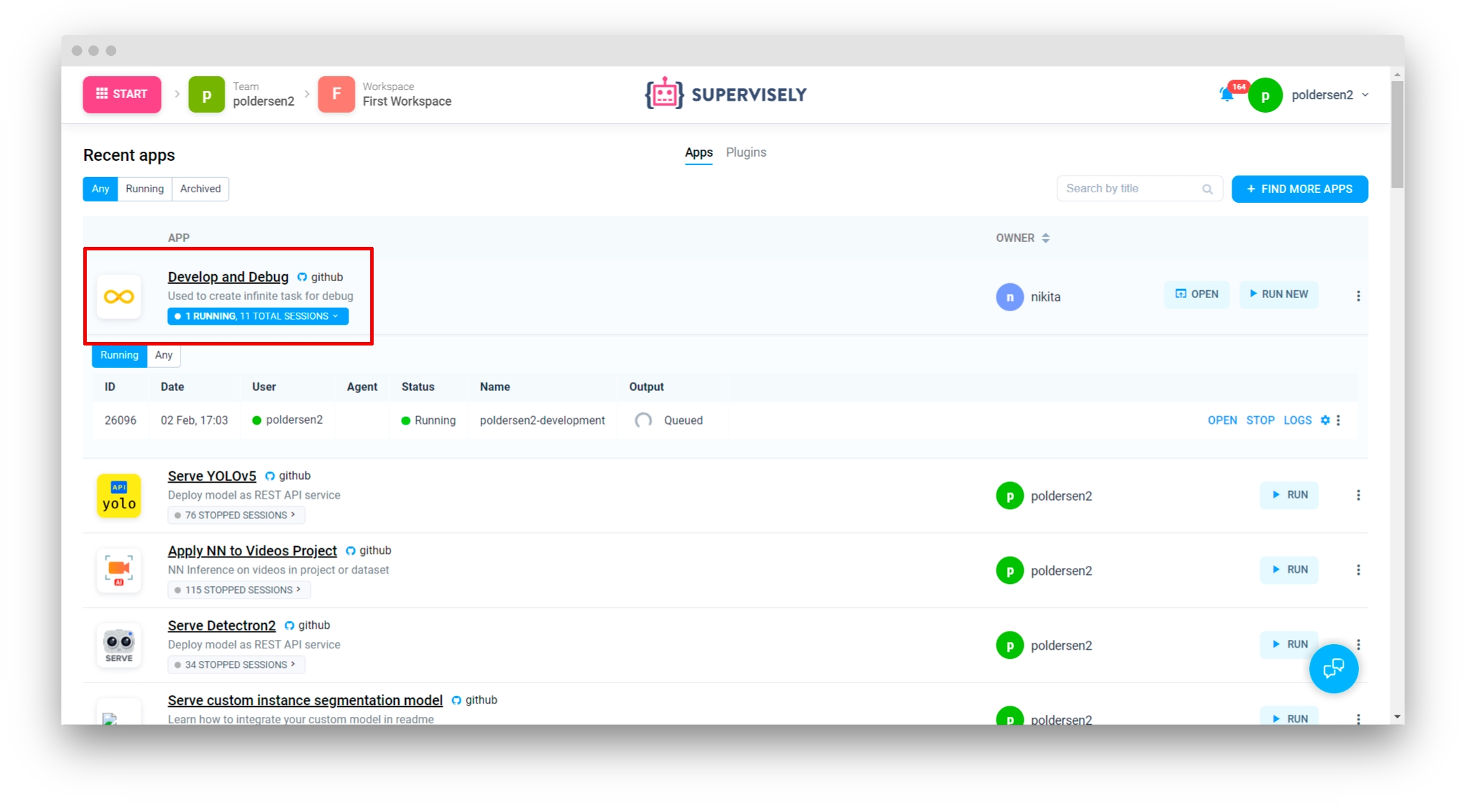Click the Serve YOLOv5 yolo icon
Viewport: 1466px width, 812px height.
pyautogui.click(x=119, y=496)
